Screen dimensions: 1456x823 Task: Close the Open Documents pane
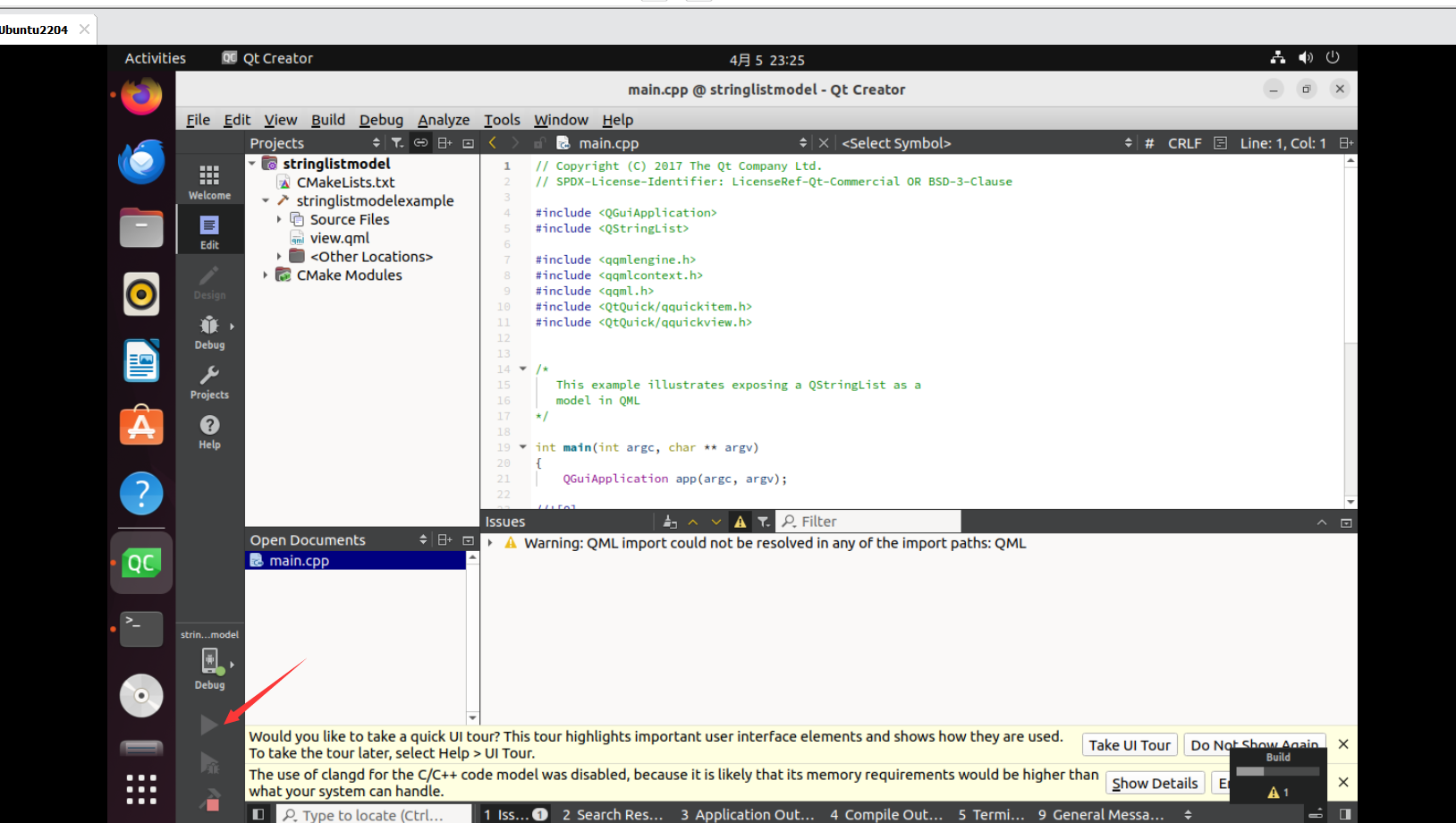click(468, 539)
